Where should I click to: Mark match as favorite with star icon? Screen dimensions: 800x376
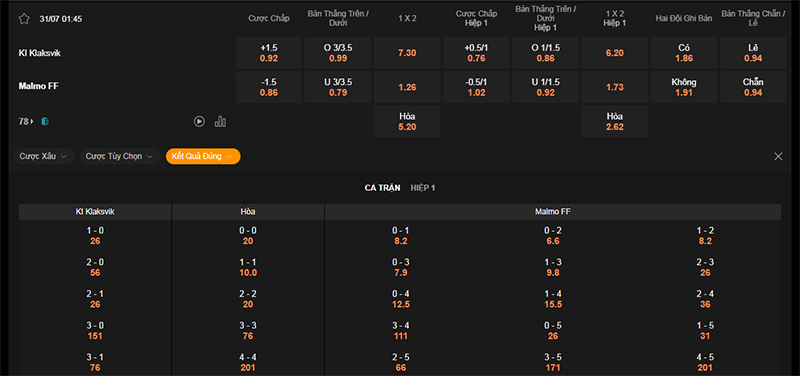24,19
